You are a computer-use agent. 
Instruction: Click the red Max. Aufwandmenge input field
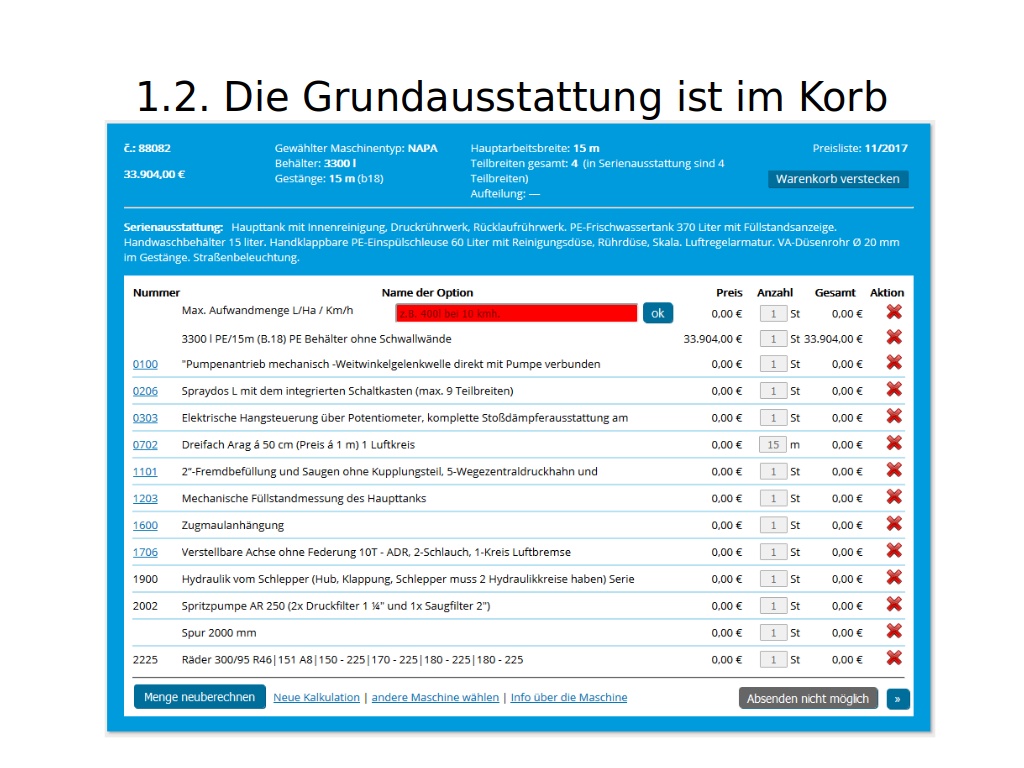(x=516, y=313)
